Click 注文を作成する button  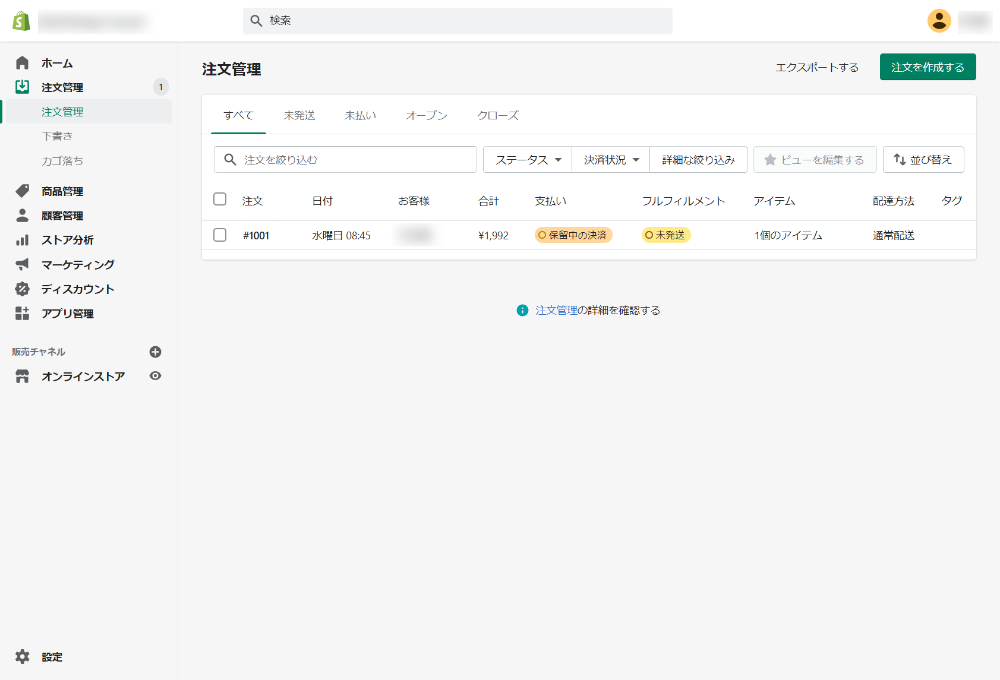(927, 67)
